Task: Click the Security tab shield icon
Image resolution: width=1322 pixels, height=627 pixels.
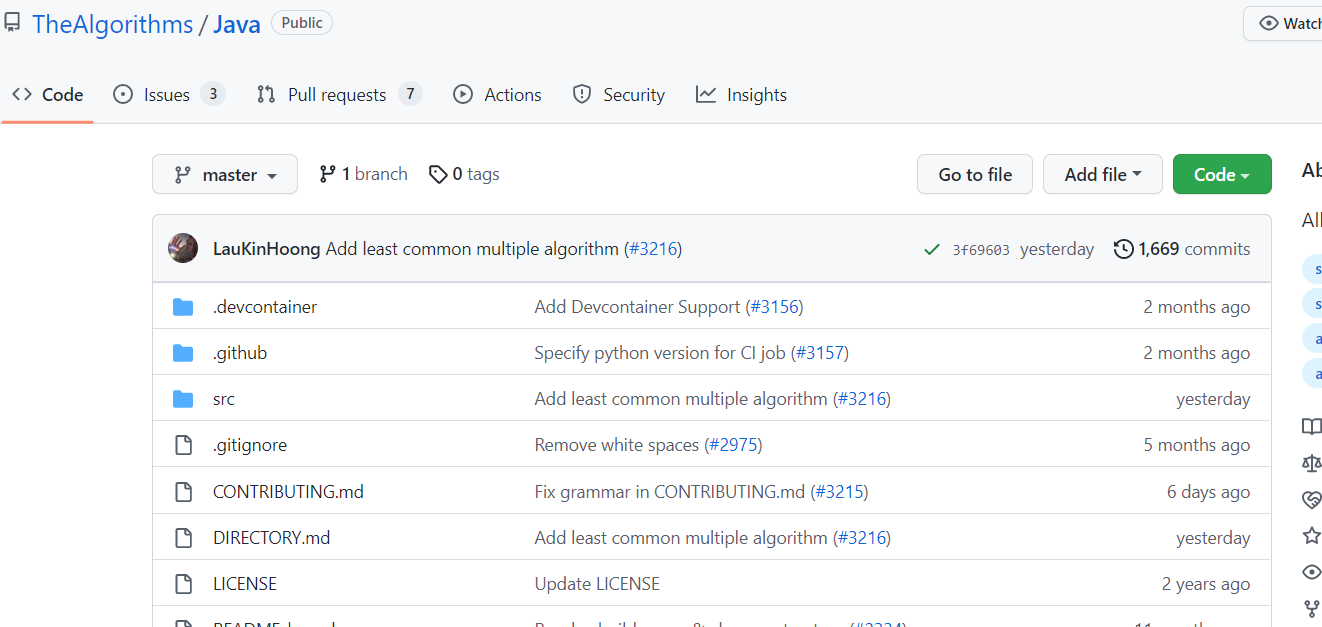Action: [582, 95]
